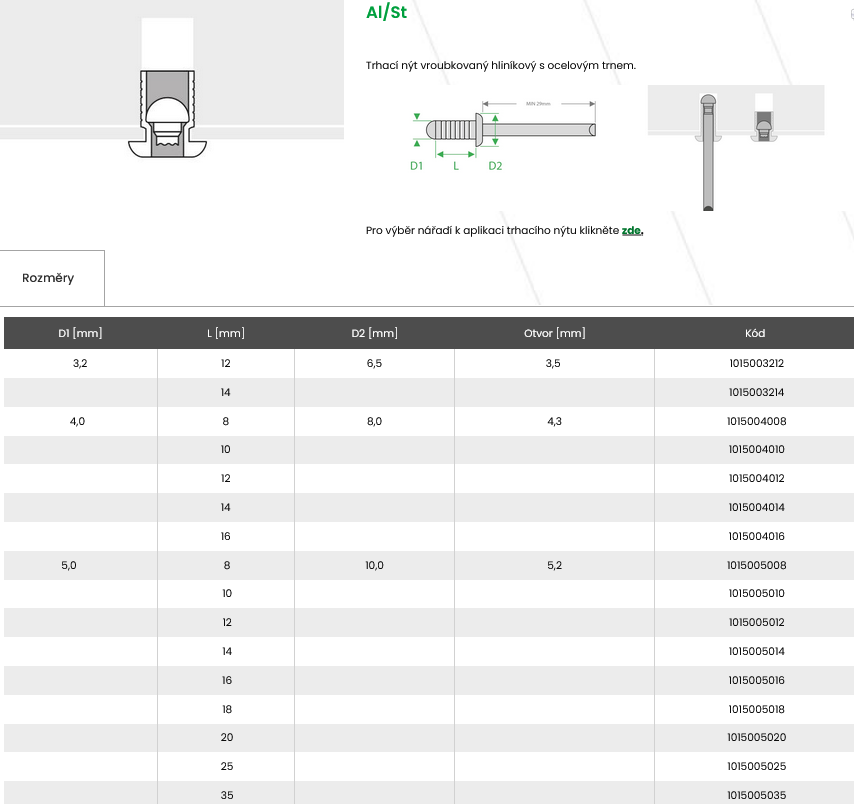Viewport: 854px width, 804px height.
Task: Click the D1 value 3,2 cell
Action: point(80,363)
